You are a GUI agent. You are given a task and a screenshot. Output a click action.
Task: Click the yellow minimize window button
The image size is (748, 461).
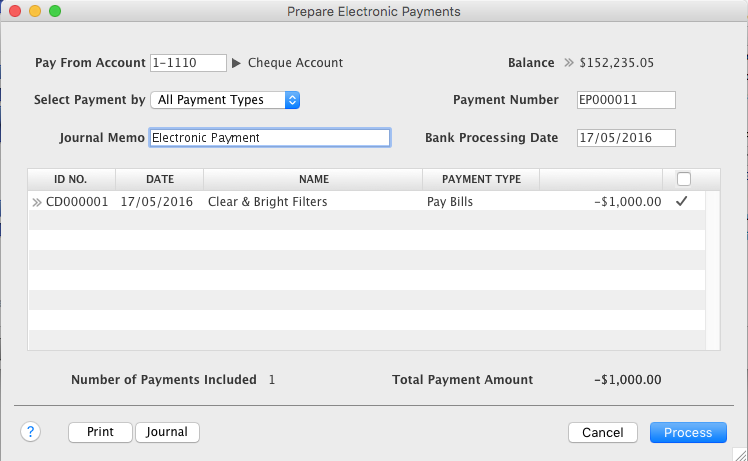click(x=35, y=11)
